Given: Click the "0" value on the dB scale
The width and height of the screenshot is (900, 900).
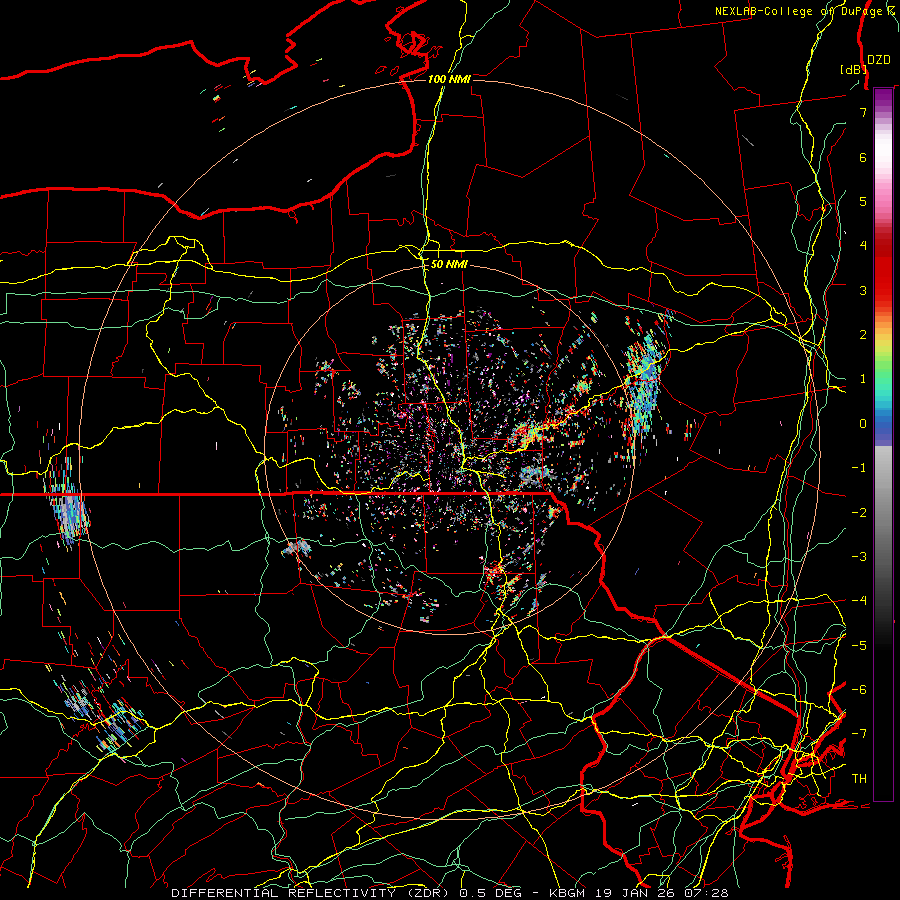Looking at the screenshot, I should [x=863, y=424].
